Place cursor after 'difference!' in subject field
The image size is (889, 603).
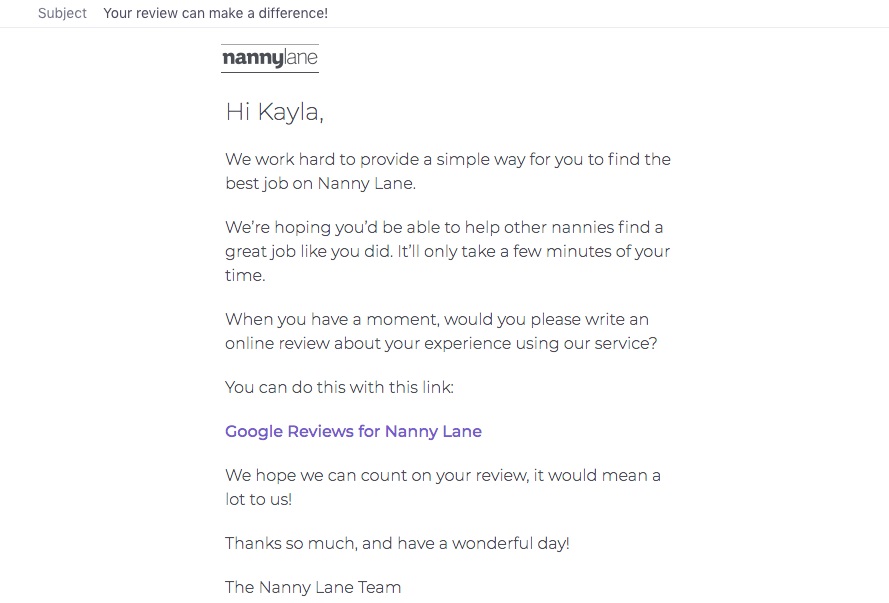point(329,13)
